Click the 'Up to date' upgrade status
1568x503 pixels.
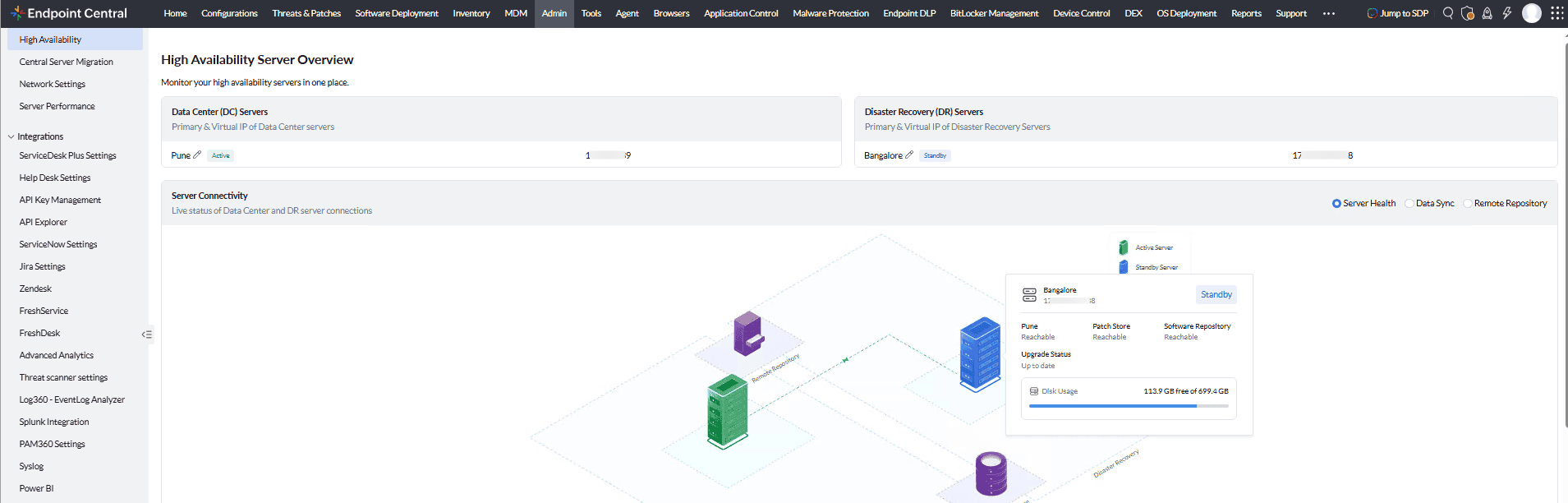[1038, 366]
